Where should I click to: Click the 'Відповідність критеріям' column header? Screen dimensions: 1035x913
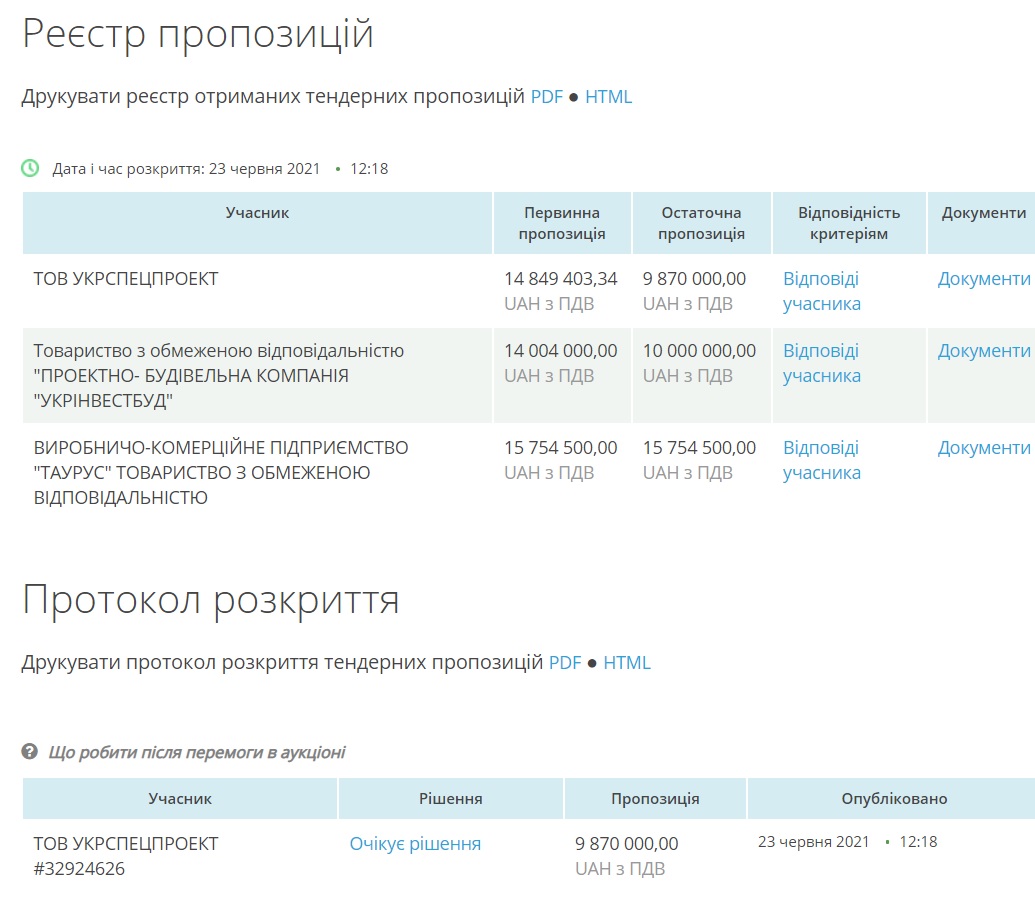tap(849, 223)
